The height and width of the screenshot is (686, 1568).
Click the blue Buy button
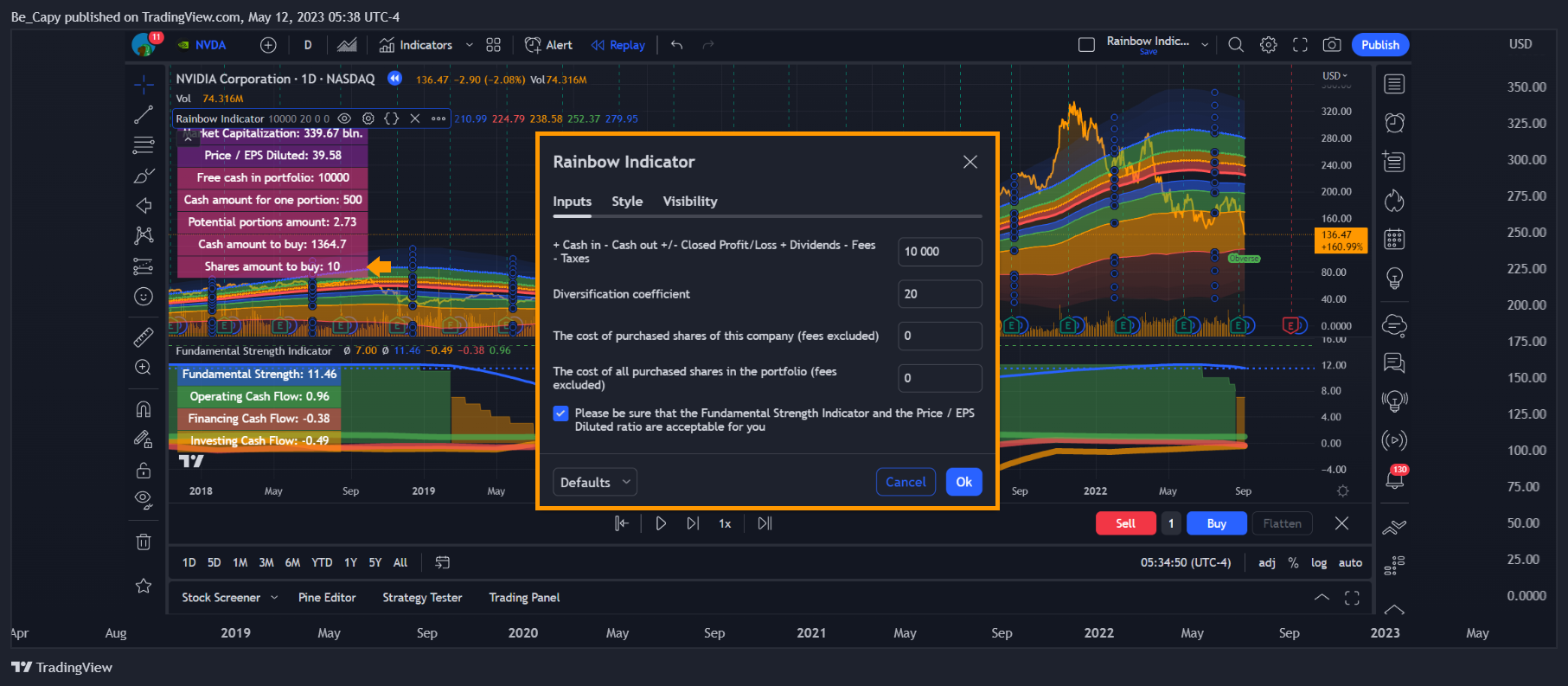point(1216,523)
